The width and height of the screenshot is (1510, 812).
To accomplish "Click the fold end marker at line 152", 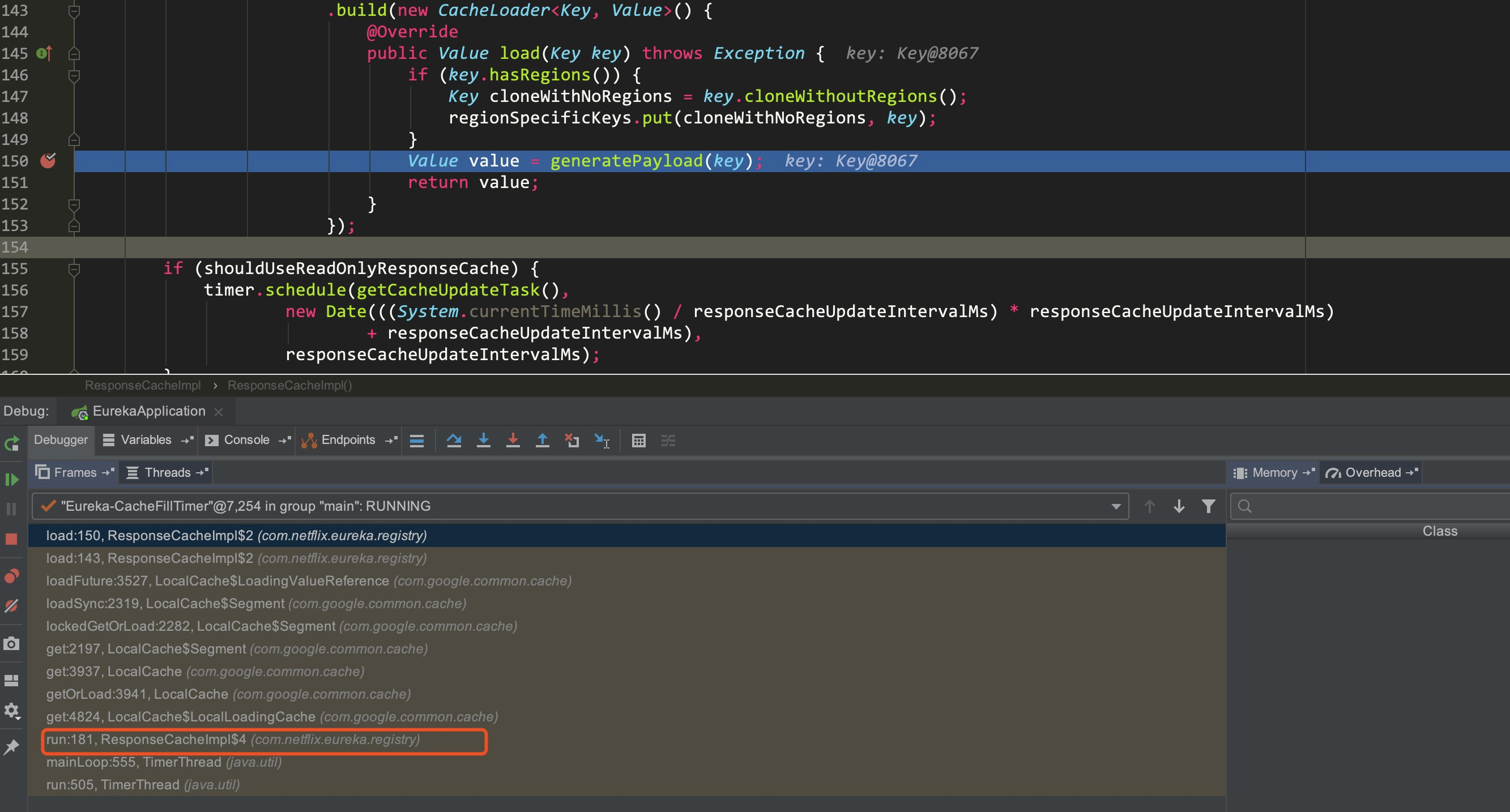I will (x=74, y=204).
